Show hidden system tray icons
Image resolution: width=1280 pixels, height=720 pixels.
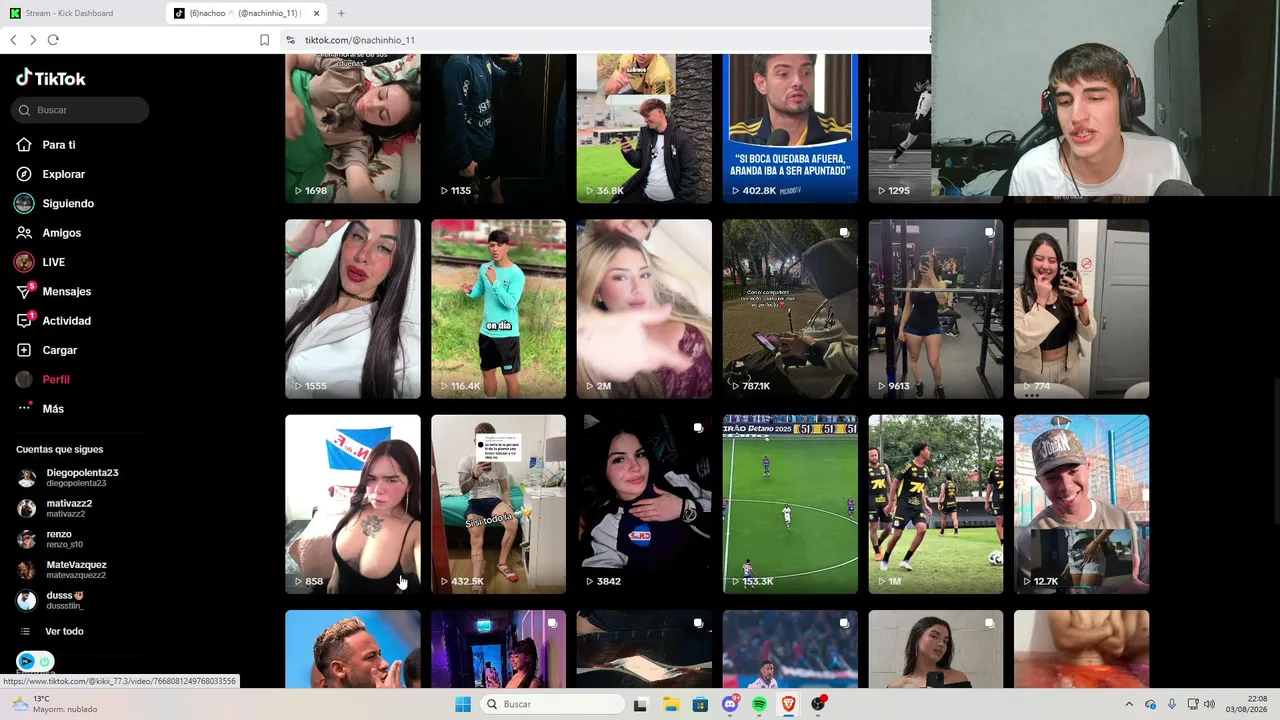[x=1129, y=704]
